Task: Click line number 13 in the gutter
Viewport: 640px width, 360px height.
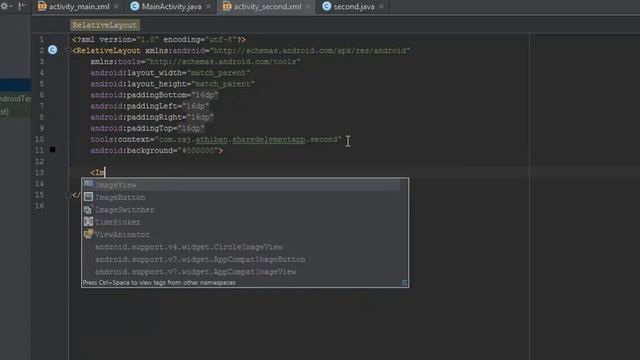Action: click(x=40, y=173)
